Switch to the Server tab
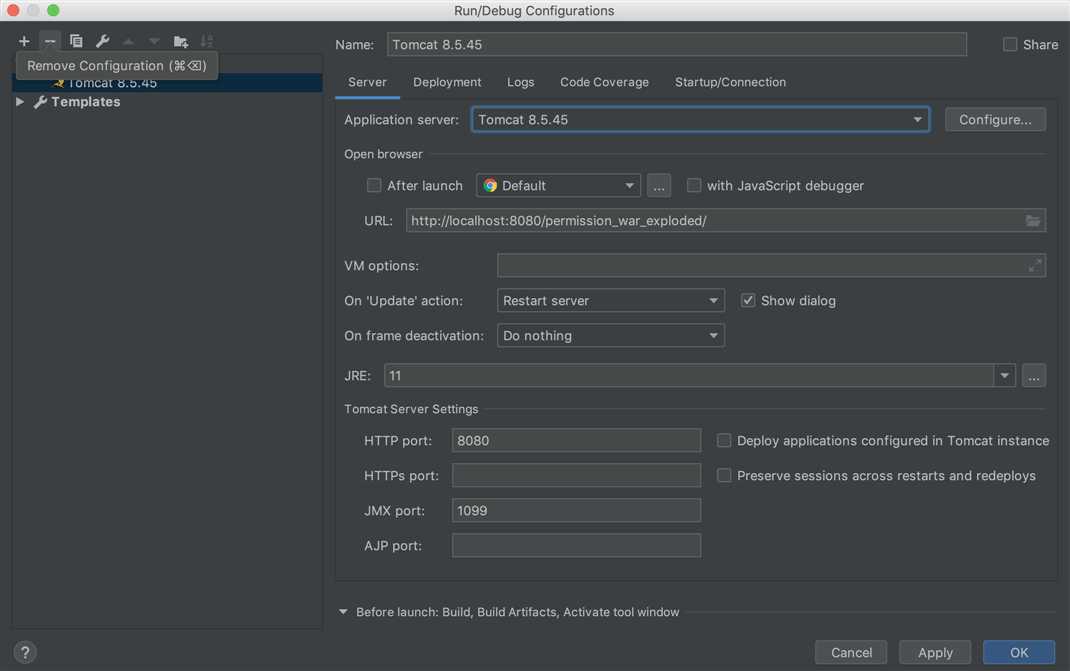This screenshot has height=671, width=1070. (367, 82)
